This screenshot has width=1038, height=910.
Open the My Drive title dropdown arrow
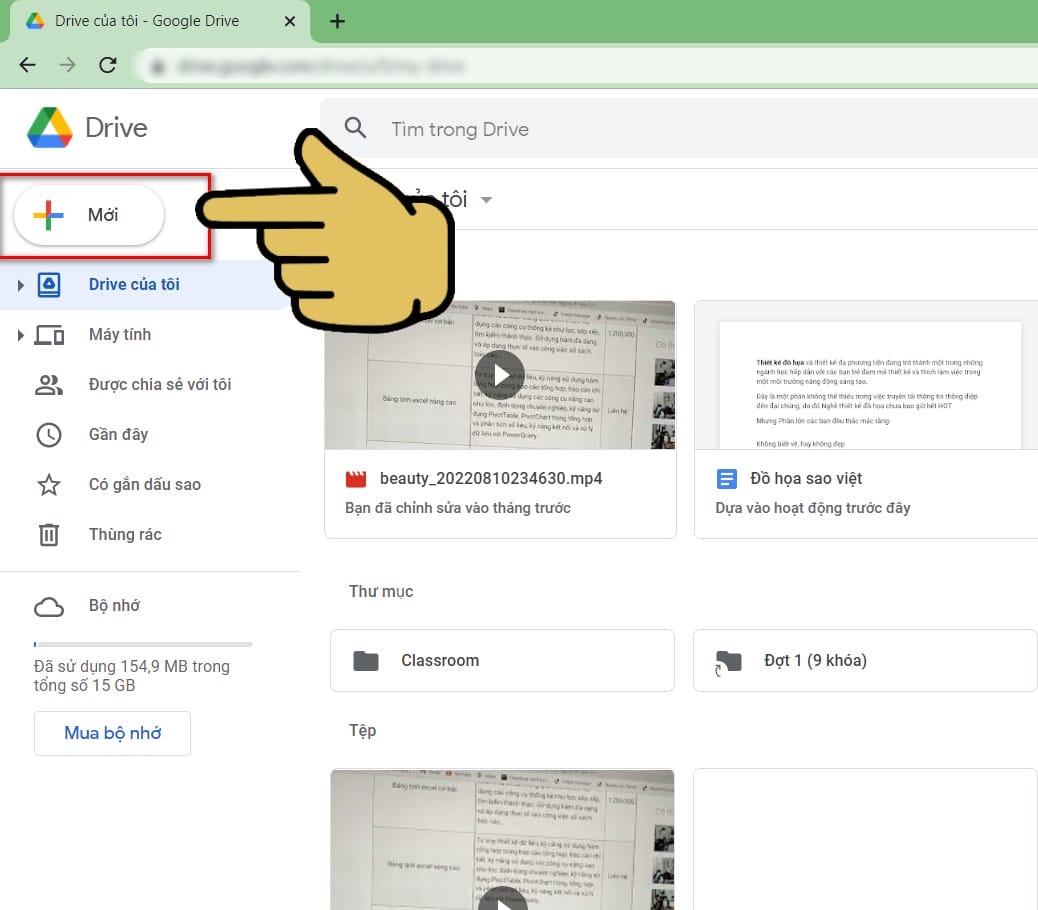[x=487, y=200]
